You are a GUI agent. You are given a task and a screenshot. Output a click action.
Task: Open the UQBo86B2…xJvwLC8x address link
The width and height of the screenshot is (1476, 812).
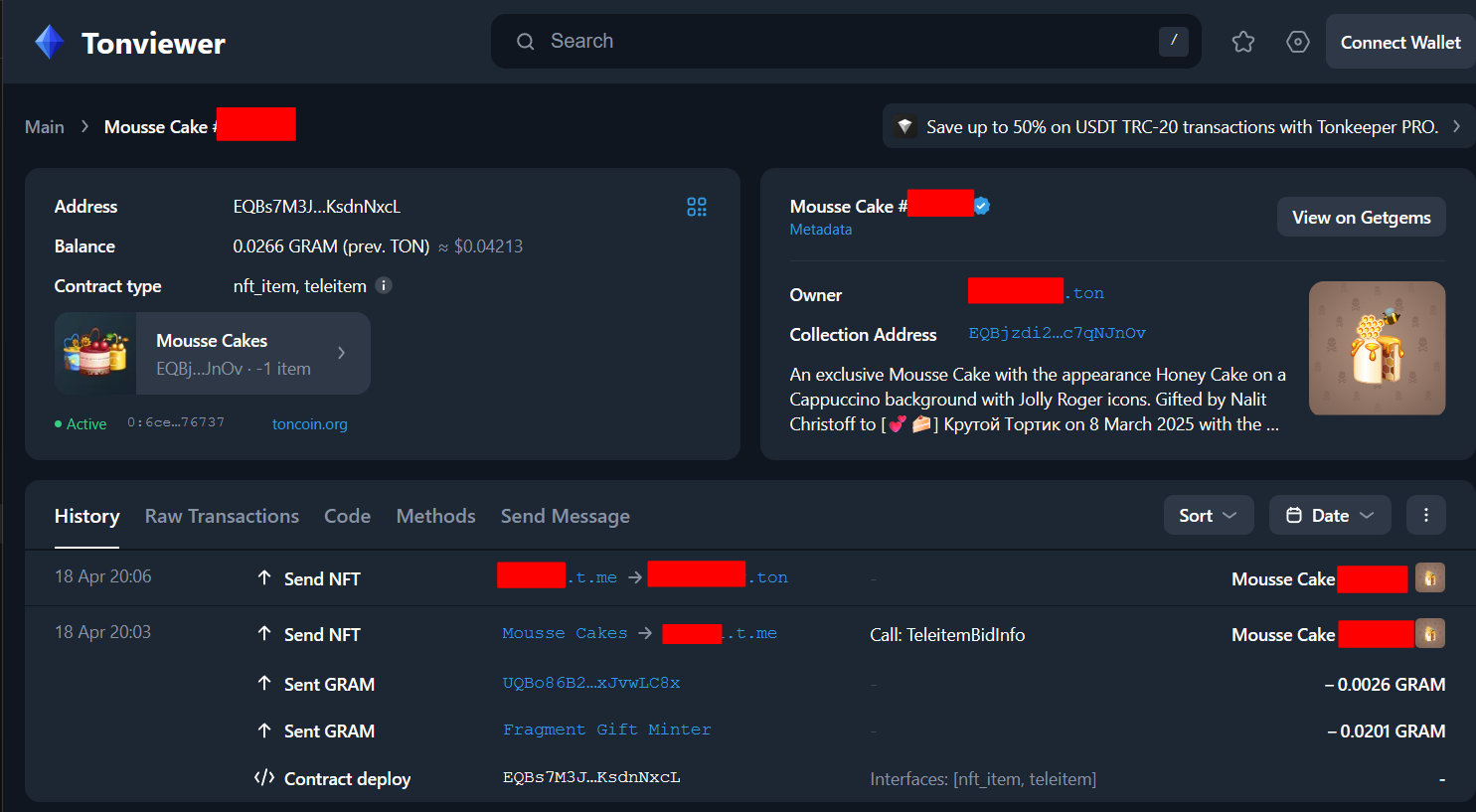(x=591, y=683)
